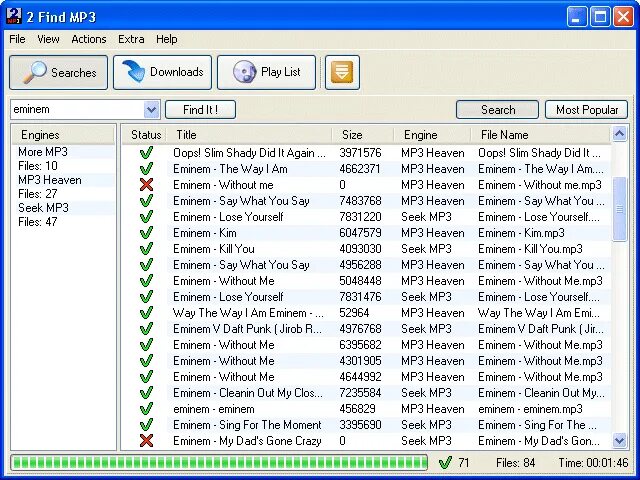Click the Find It ! button

click(x=200, y=110)
